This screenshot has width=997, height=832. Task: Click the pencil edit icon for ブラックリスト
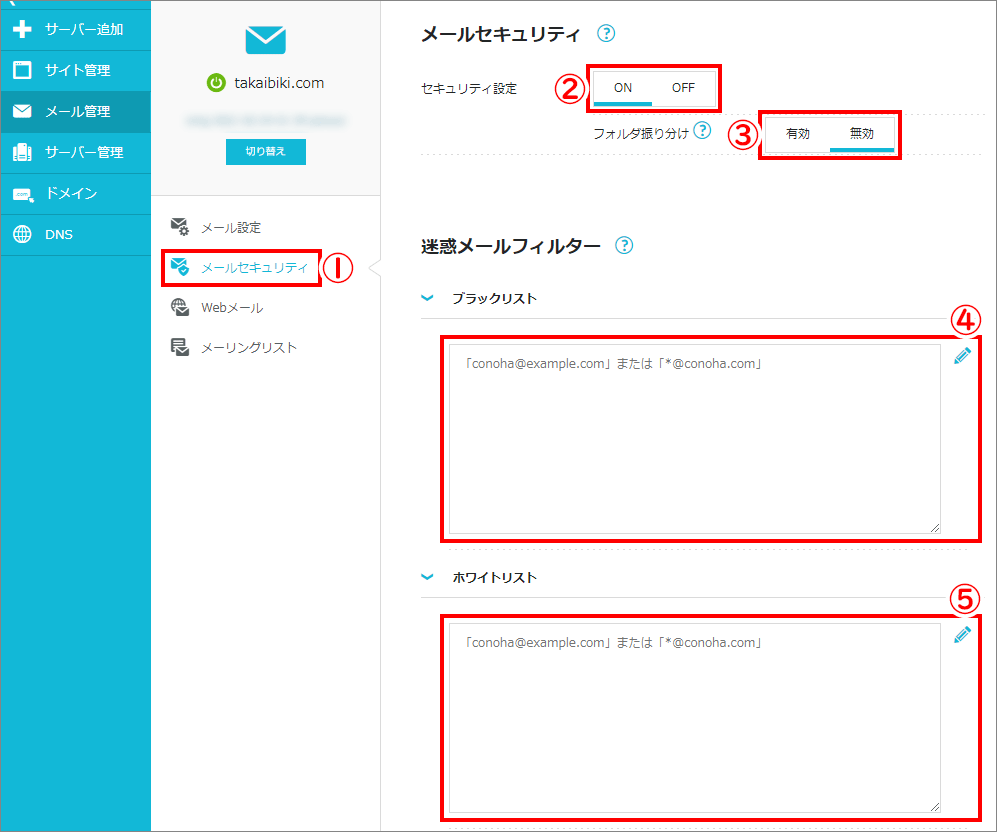coord(962,356)
